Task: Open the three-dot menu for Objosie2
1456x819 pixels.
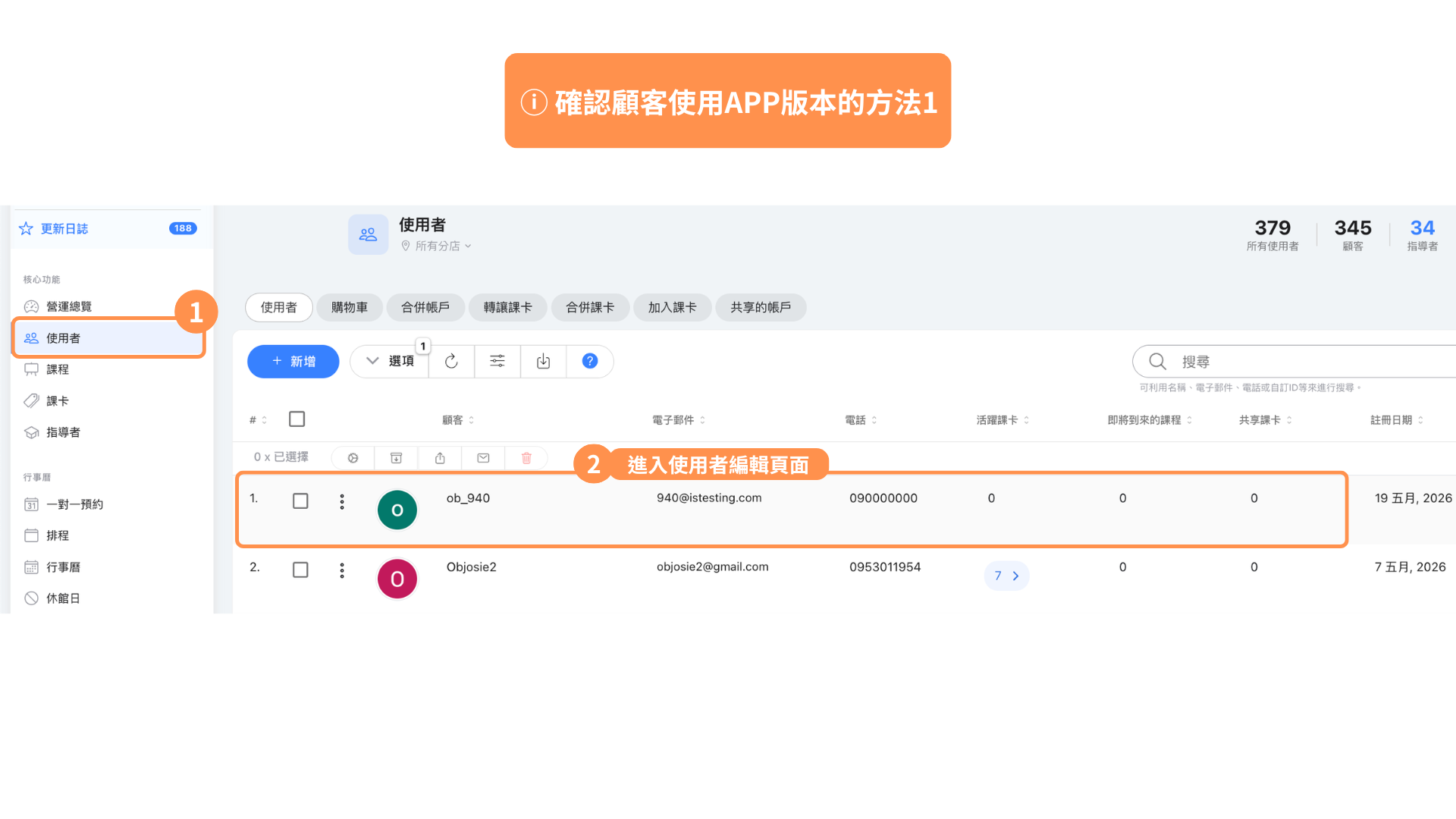Action: click(x=342, y=570)
